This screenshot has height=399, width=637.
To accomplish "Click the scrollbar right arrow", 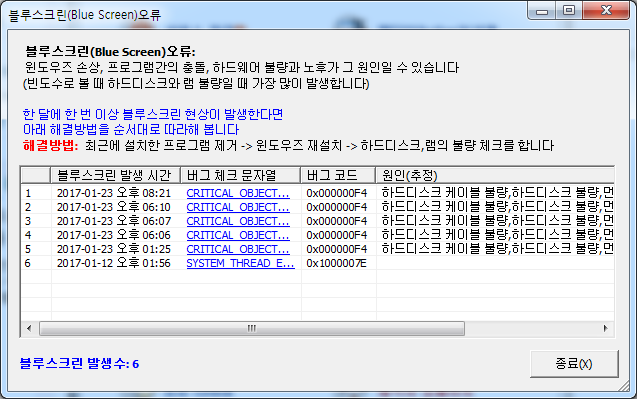I will click(x=605, y=328).
